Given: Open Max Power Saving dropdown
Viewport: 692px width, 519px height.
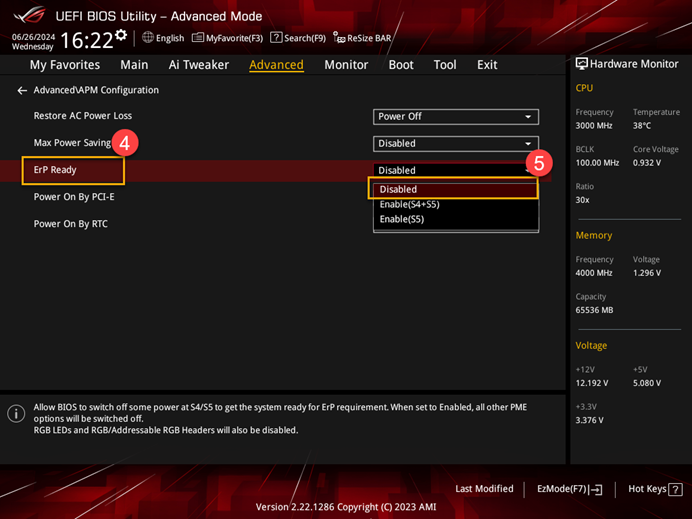Looking at the screenshot, I should click(x=456, y=143).
